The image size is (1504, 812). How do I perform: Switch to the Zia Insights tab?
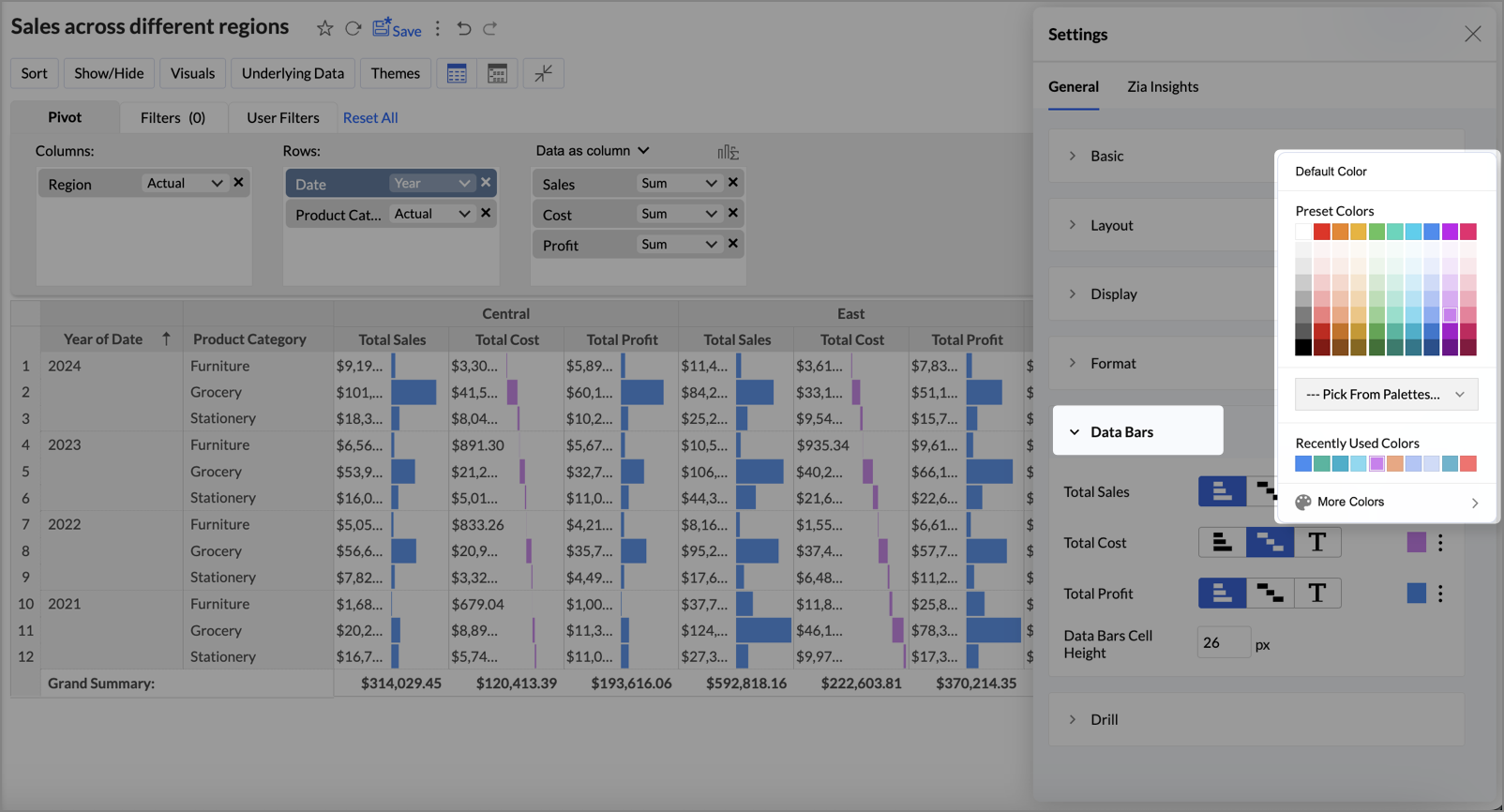[1162, 86]
